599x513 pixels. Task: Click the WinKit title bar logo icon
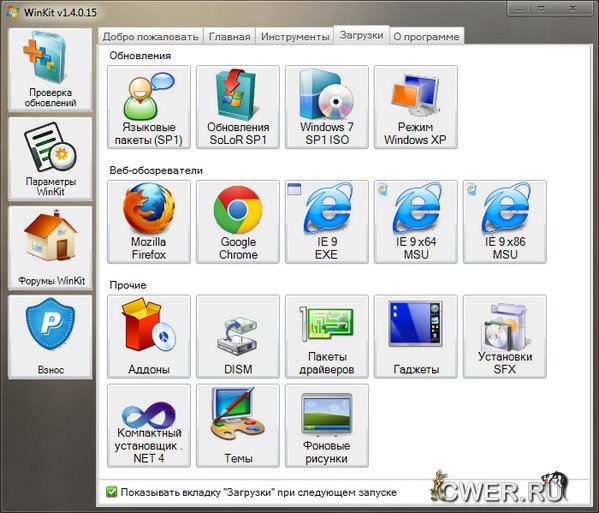pos(13,11)
